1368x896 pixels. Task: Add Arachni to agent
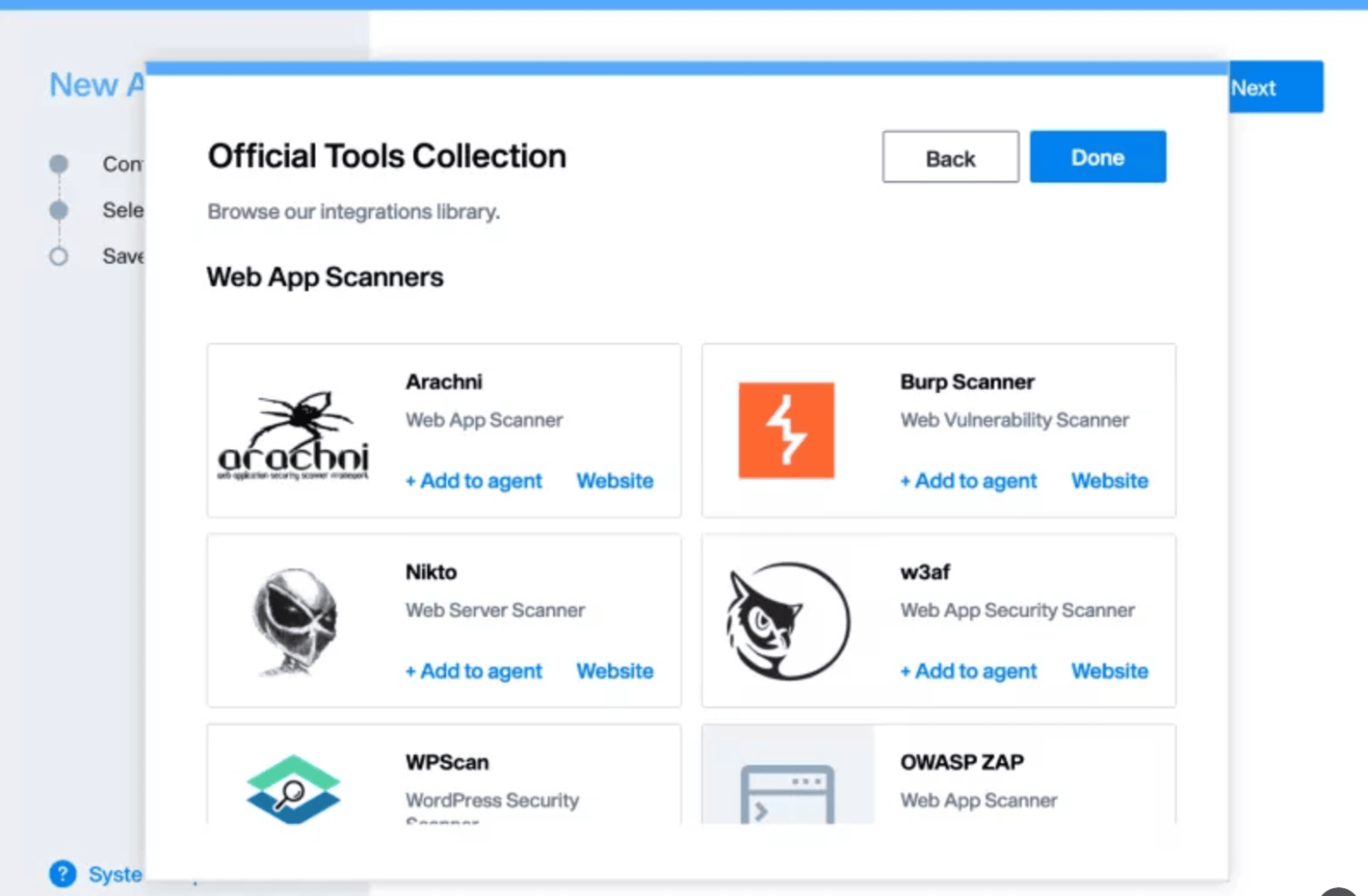474,481
